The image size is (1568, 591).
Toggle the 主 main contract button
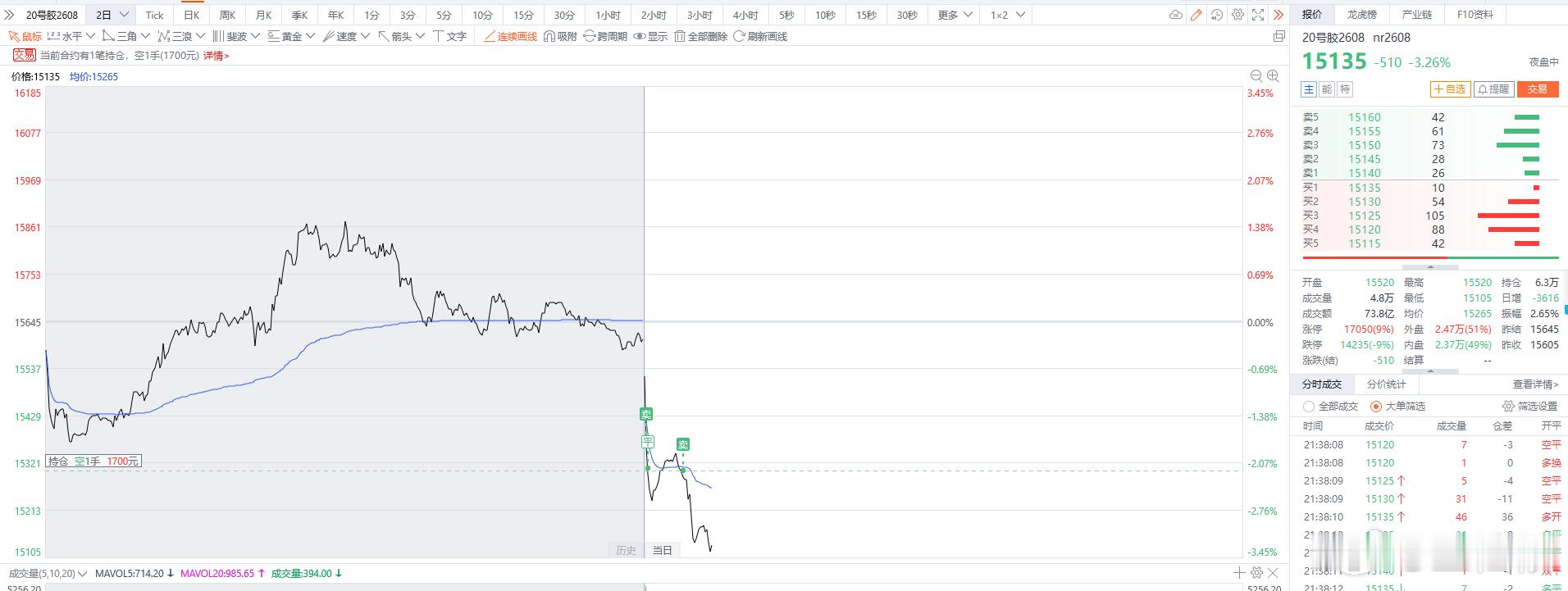point(1309,89)
